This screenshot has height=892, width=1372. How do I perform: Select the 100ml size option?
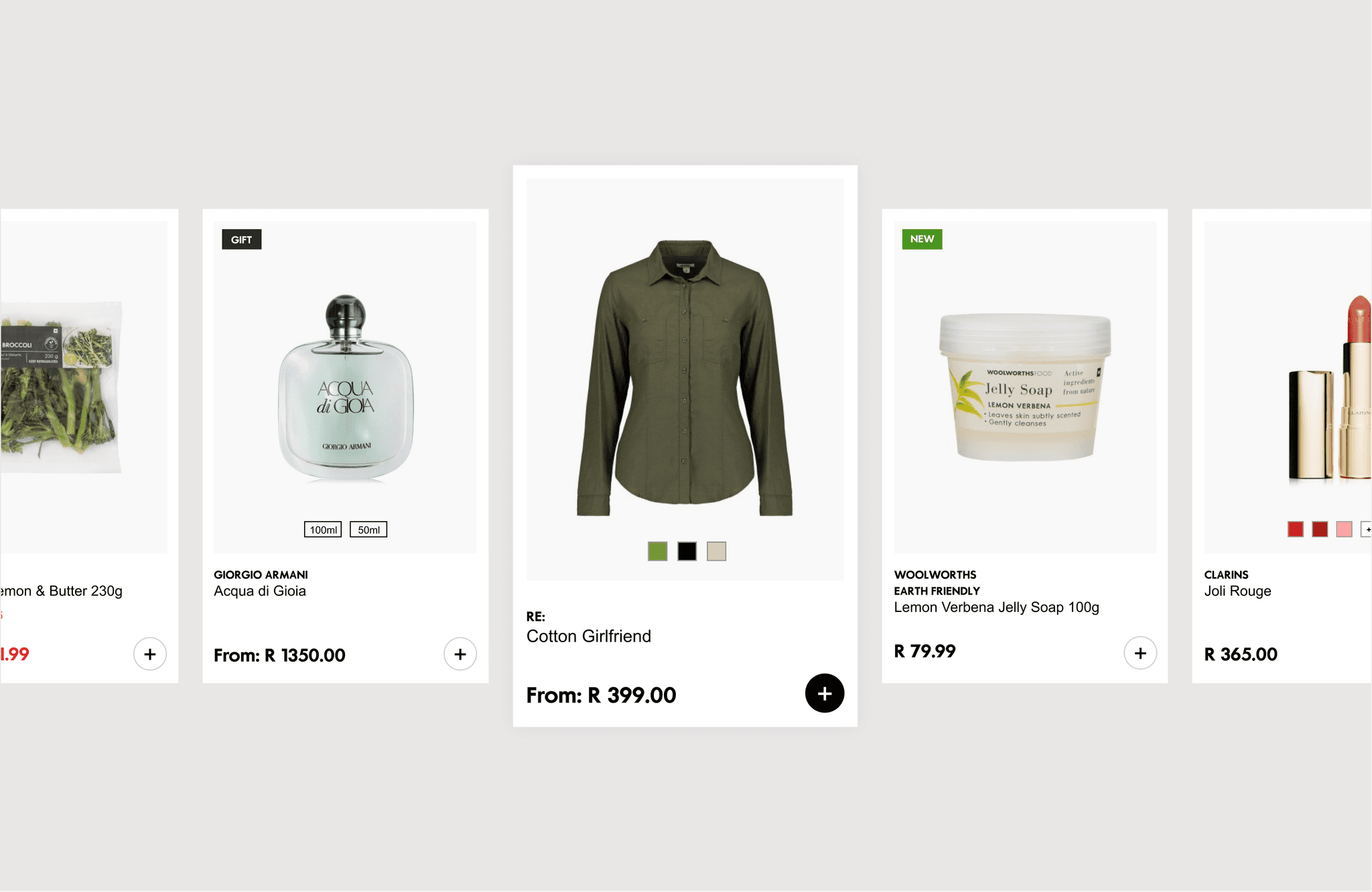(323, 530)
